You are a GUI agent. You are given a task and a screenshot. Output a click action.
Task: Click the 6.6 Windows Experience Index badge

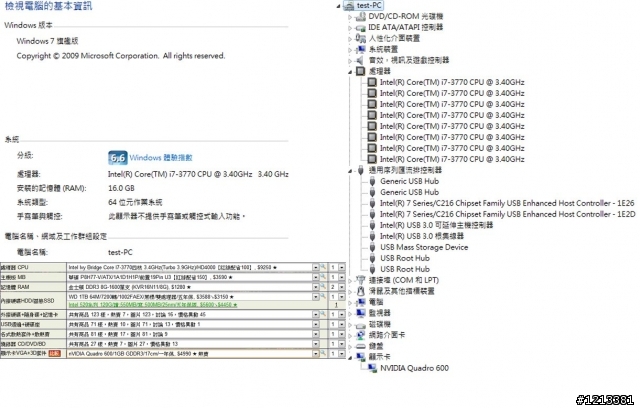[118, 158]
